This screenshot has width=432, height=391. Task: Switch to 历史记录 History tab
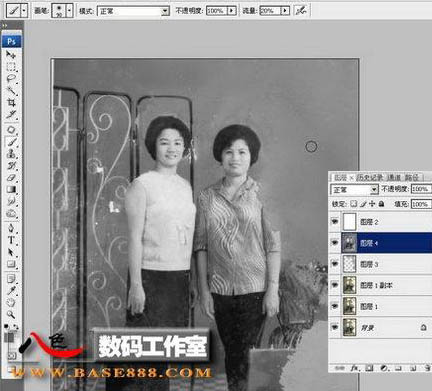(x=370, y=177)
